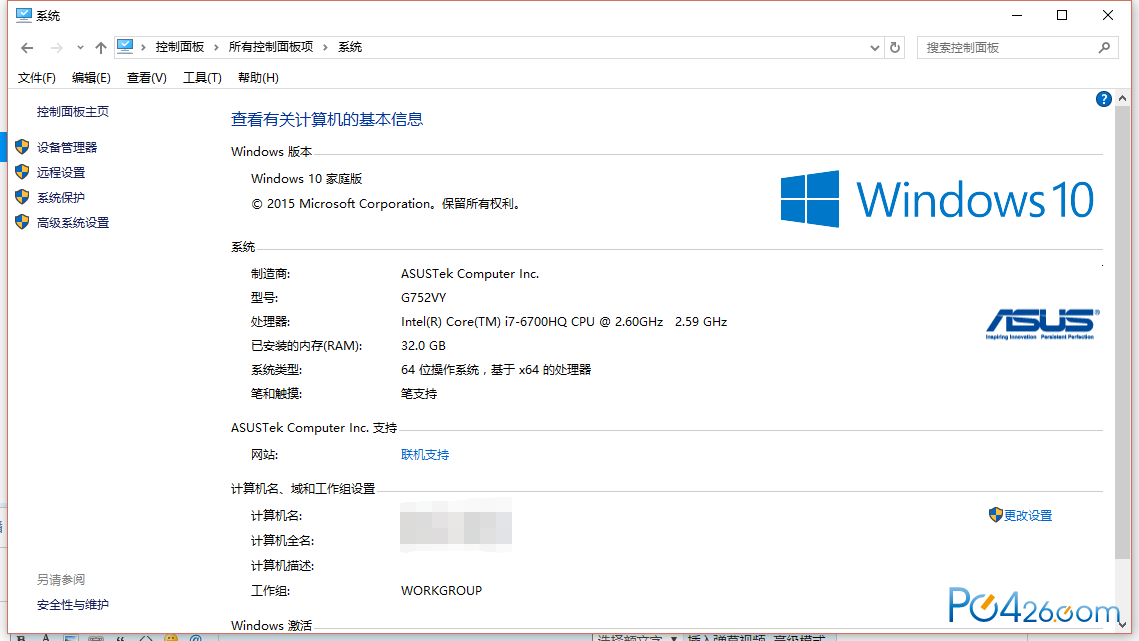Select the Windows 10 家庭版 text

[x=307, y=179]
